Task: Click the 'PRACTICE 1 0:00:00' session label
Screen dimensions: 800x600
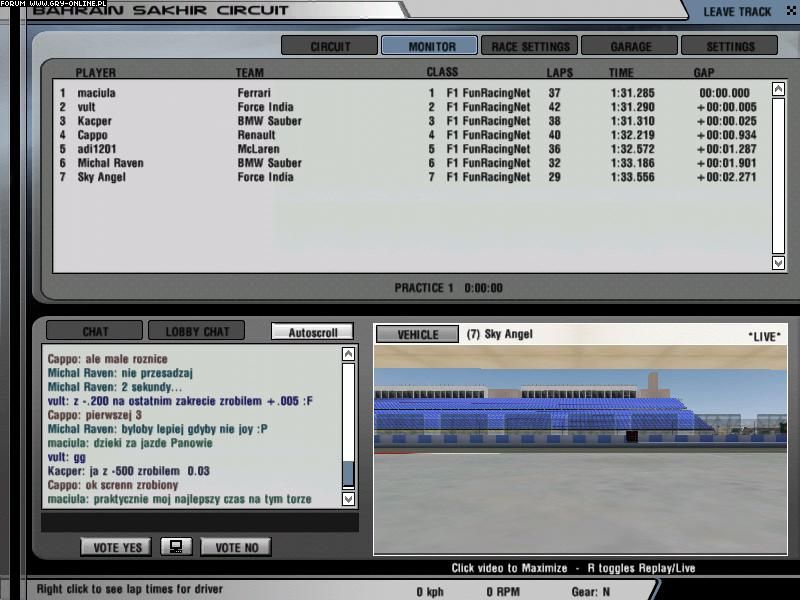Action: [x=448, y=288]
